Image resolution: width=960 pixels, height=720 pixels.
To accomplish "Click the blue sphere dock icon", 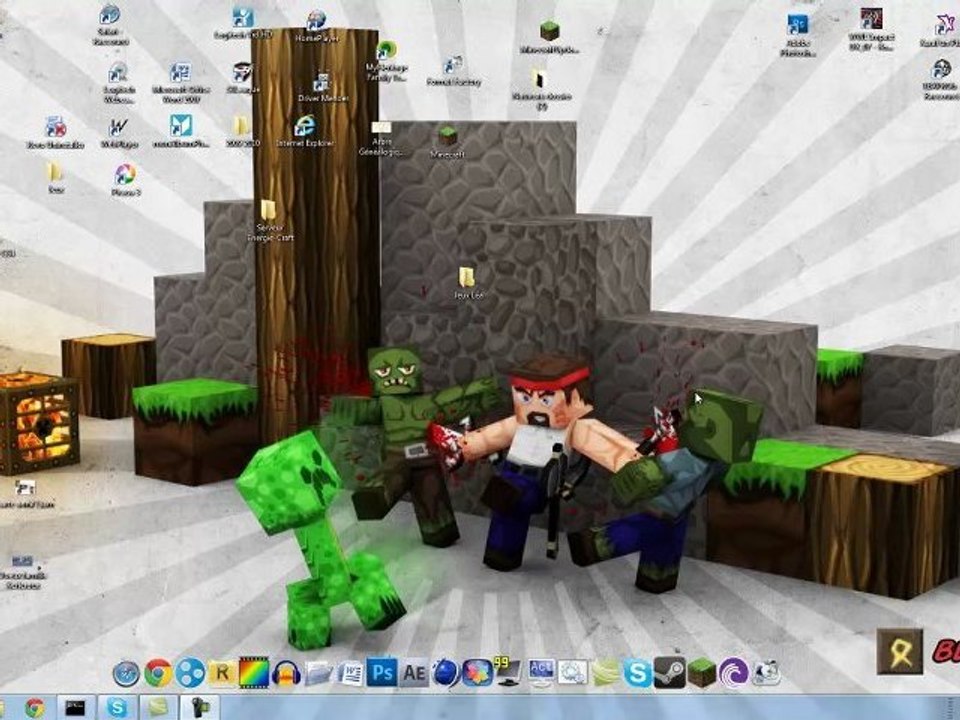I will [x=446, y=673].
